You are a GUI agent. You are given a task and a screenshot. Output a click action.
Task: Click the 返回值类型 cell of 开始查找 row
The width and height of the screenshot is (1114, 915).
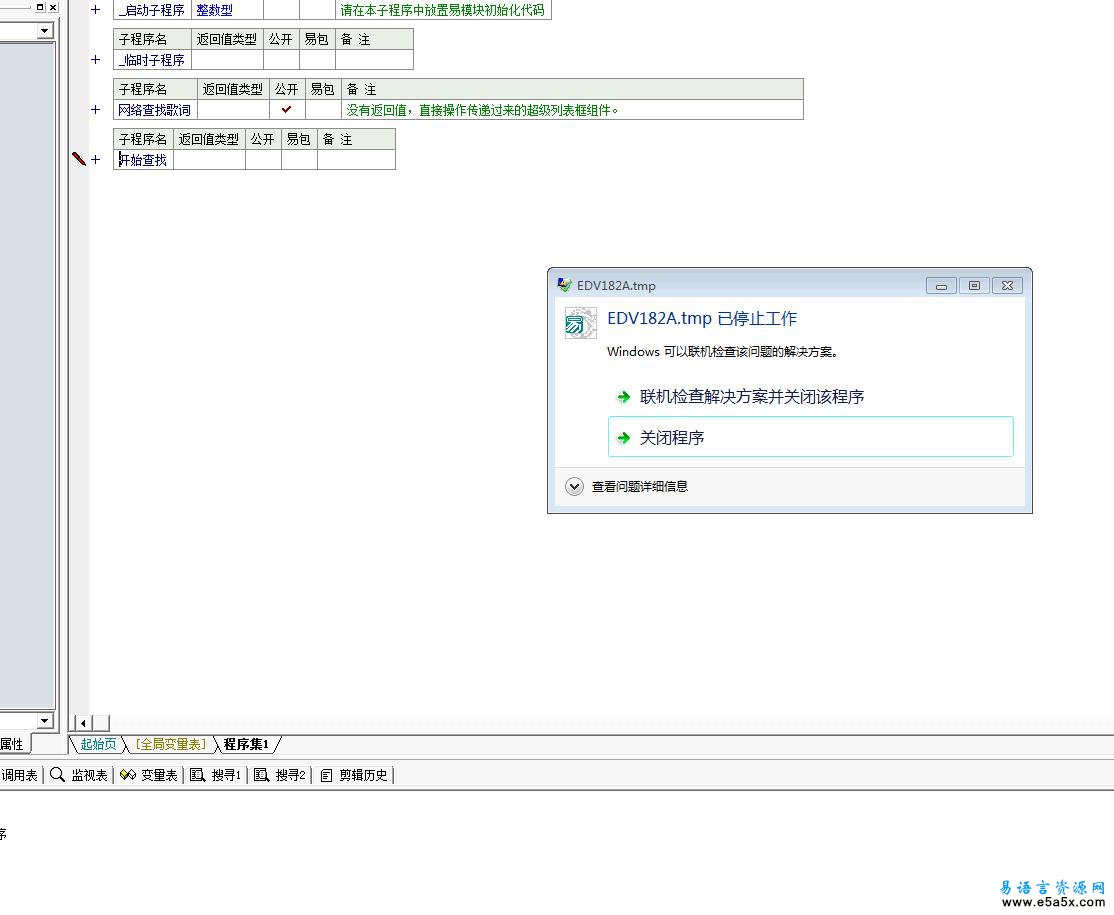(210, 160)
